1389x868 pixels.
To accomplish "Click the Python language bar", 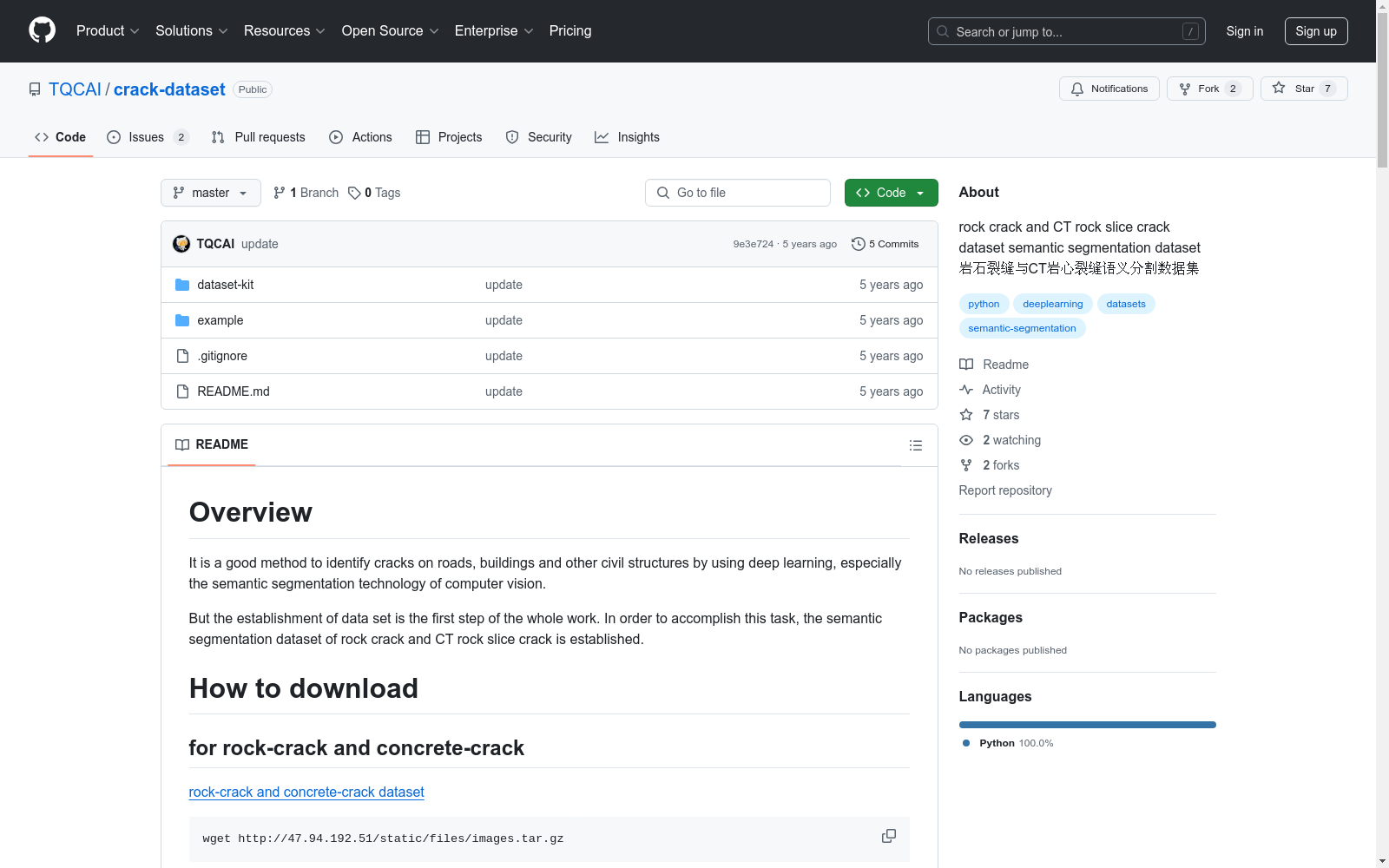I will [x=1087, y=725].
